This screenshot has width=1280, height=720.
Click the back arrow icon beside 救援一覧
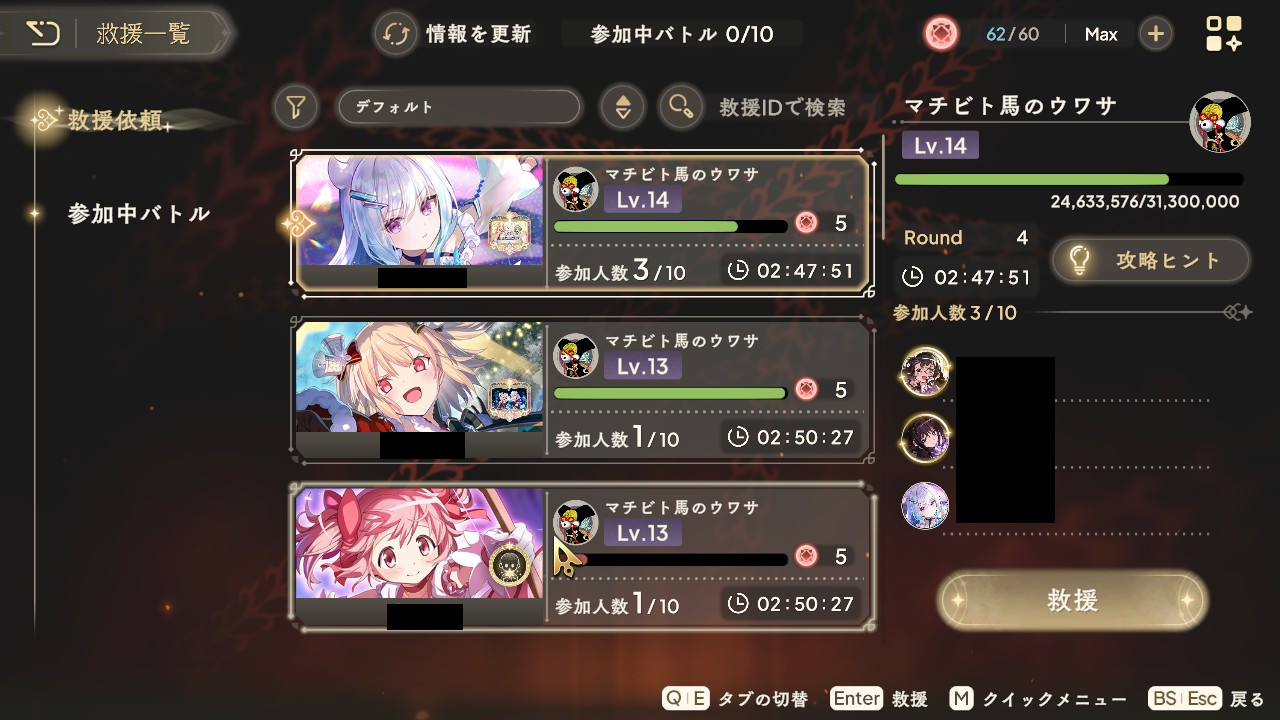tap(42, 35)
